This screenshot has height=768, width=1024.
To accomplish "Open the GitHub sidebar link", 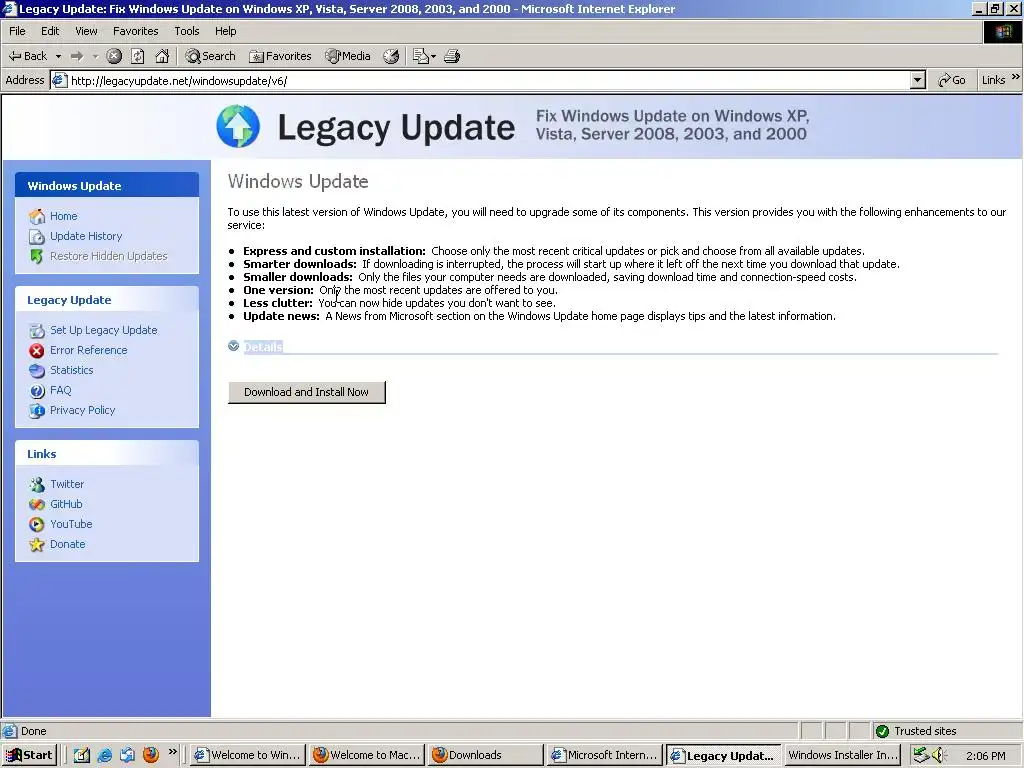I will pyautogui.click(x=66, y=504).
